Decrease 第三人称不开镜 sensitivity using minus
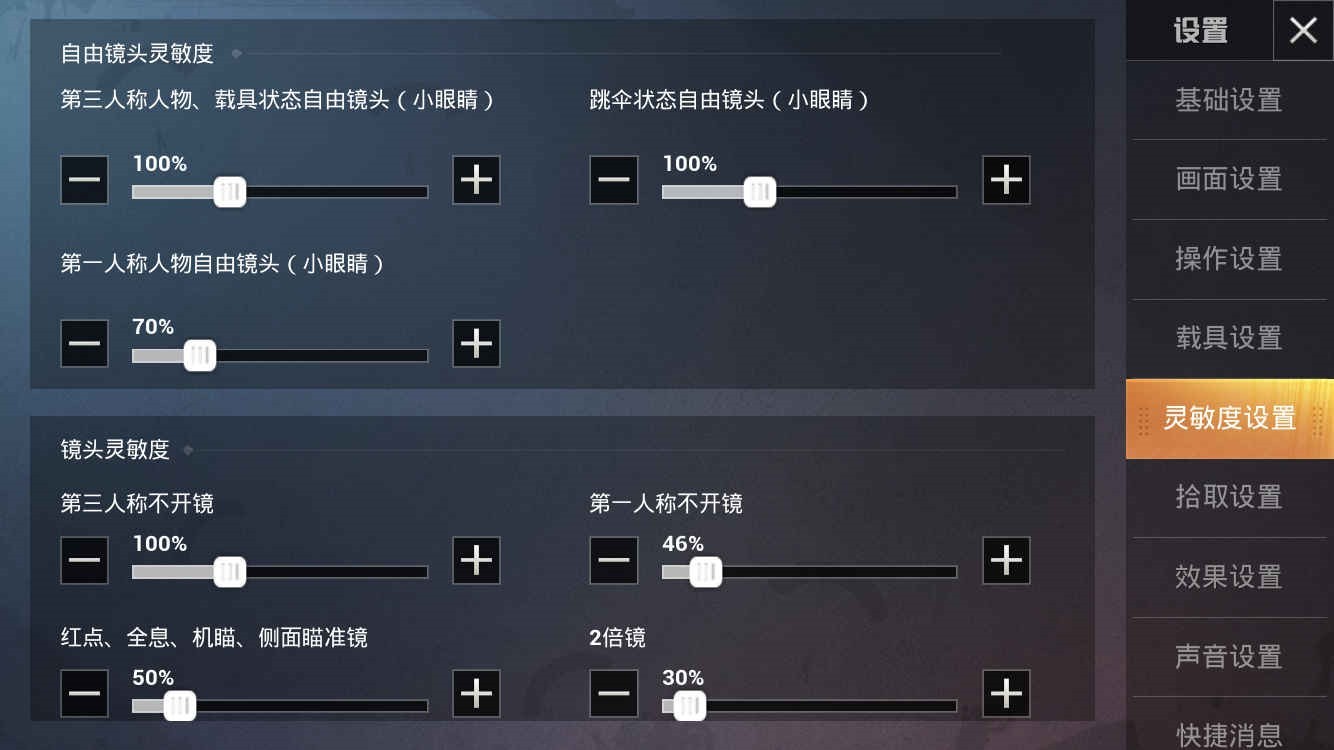Image resolution: width=1334 pixels, height=750 pixels. 85,561
